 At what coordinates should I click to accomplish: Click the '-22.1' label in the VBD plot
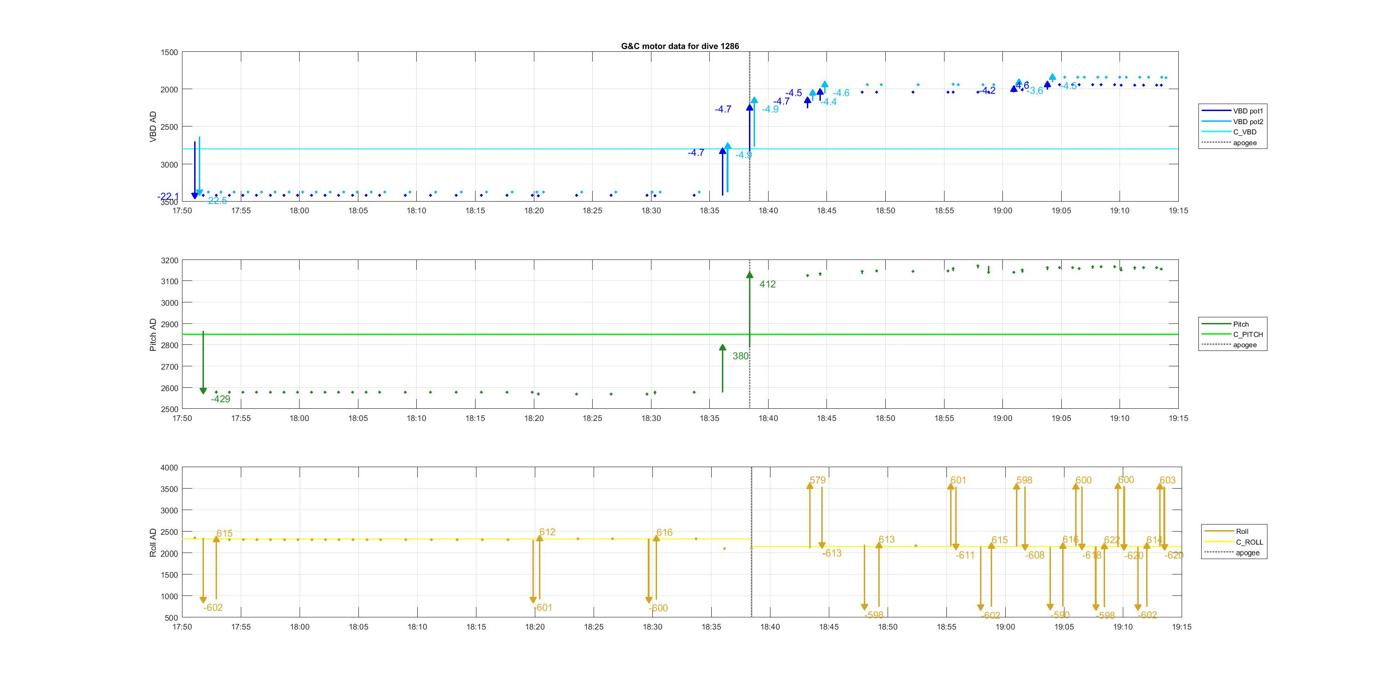pos(168,196)
